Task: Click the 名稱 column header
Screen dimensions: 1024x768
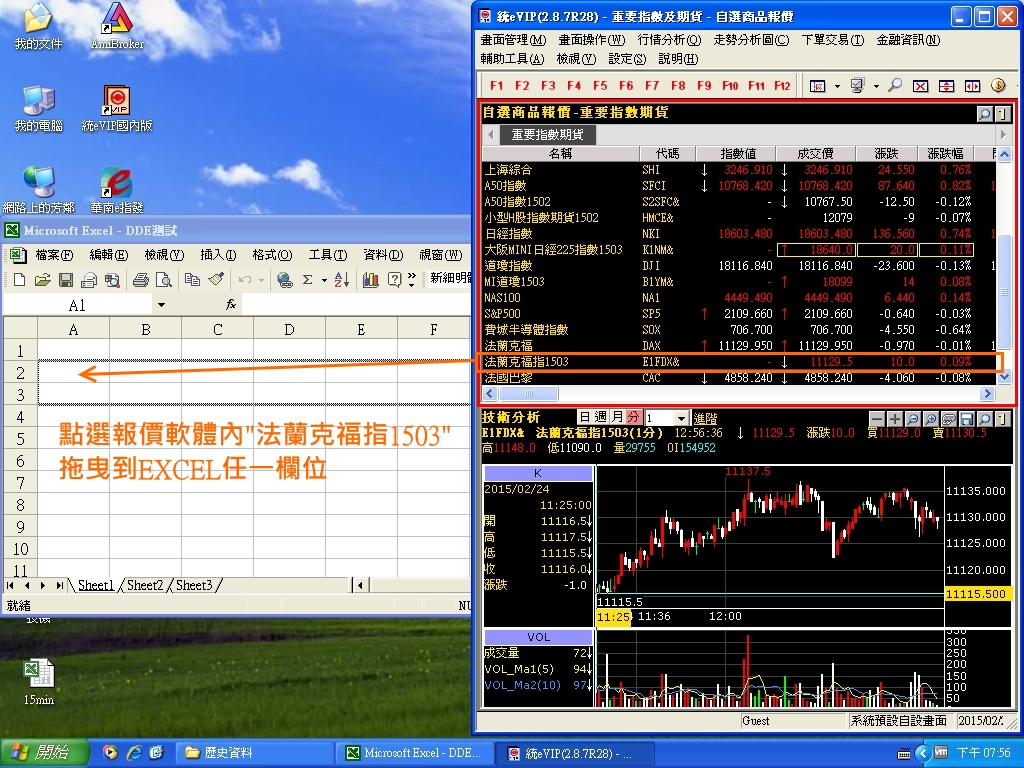Action: click(560, 153)
